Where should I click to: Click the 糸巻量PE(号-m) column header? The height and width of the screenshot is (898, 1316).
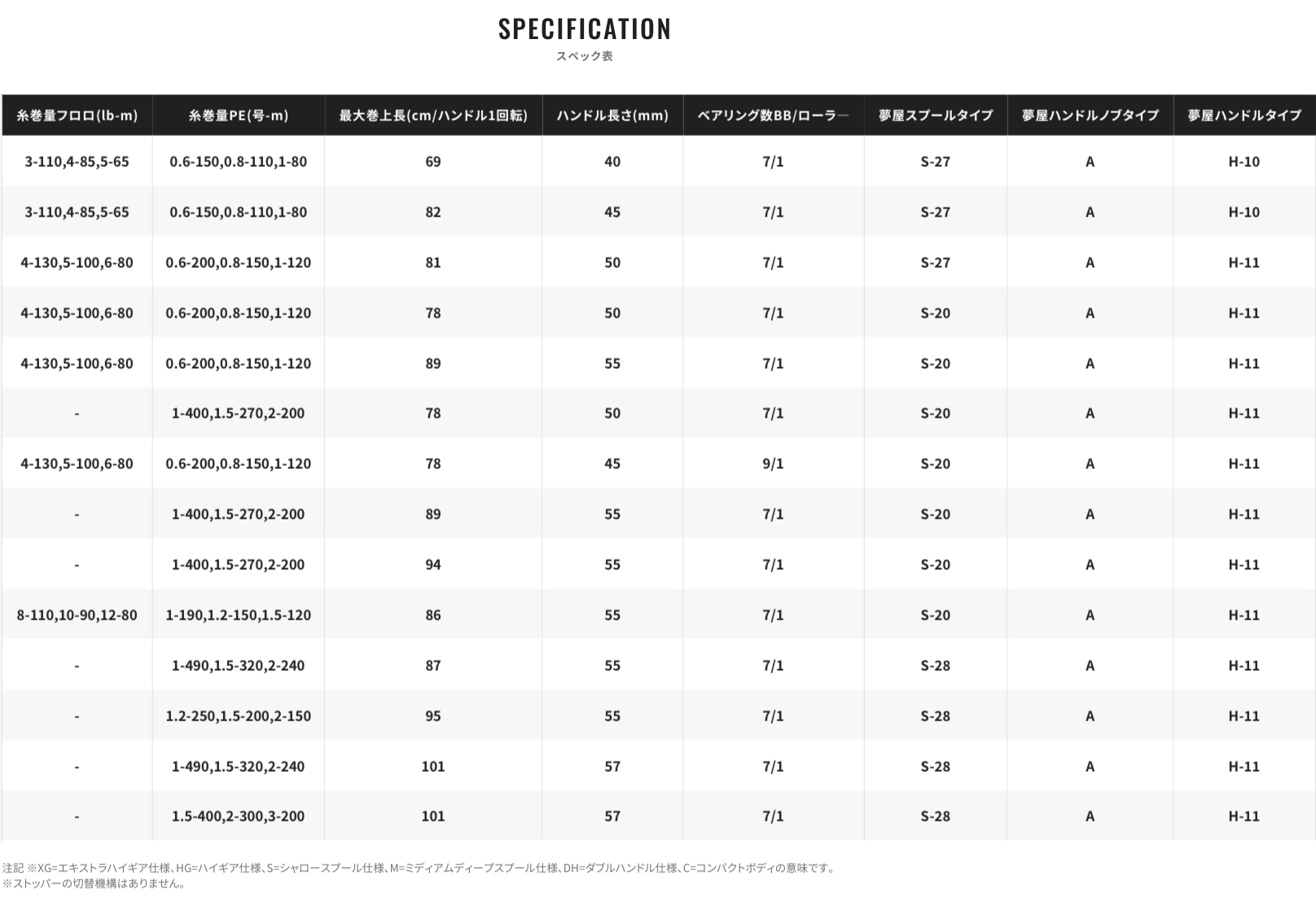pos(238,116)
